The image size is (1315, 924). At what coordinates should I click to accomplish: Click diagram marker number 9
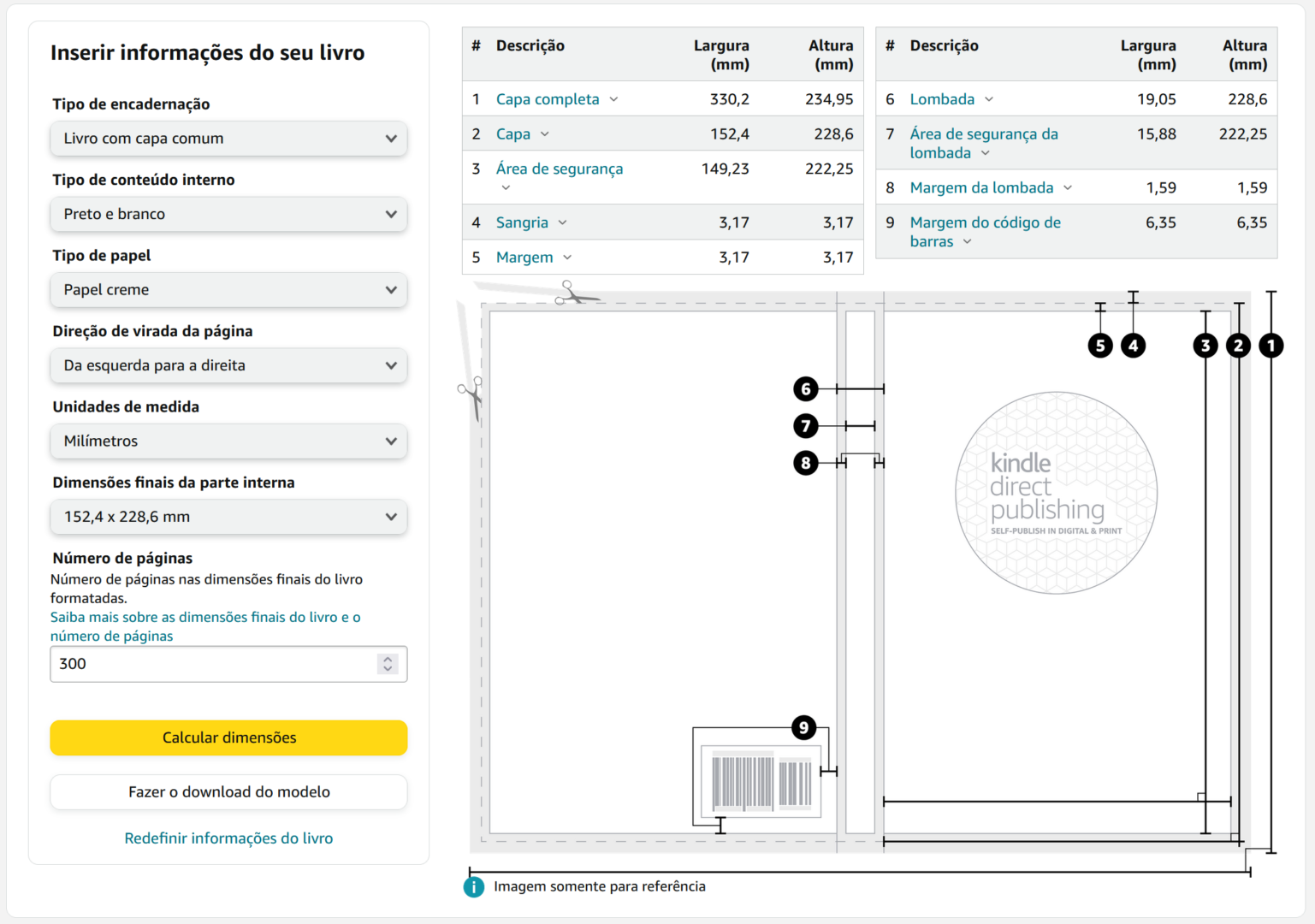pos(803,728)
